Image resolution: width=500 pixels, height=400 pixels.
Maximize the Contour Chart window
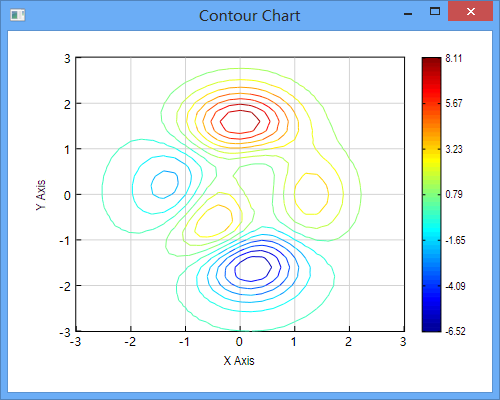pos(435,12)
